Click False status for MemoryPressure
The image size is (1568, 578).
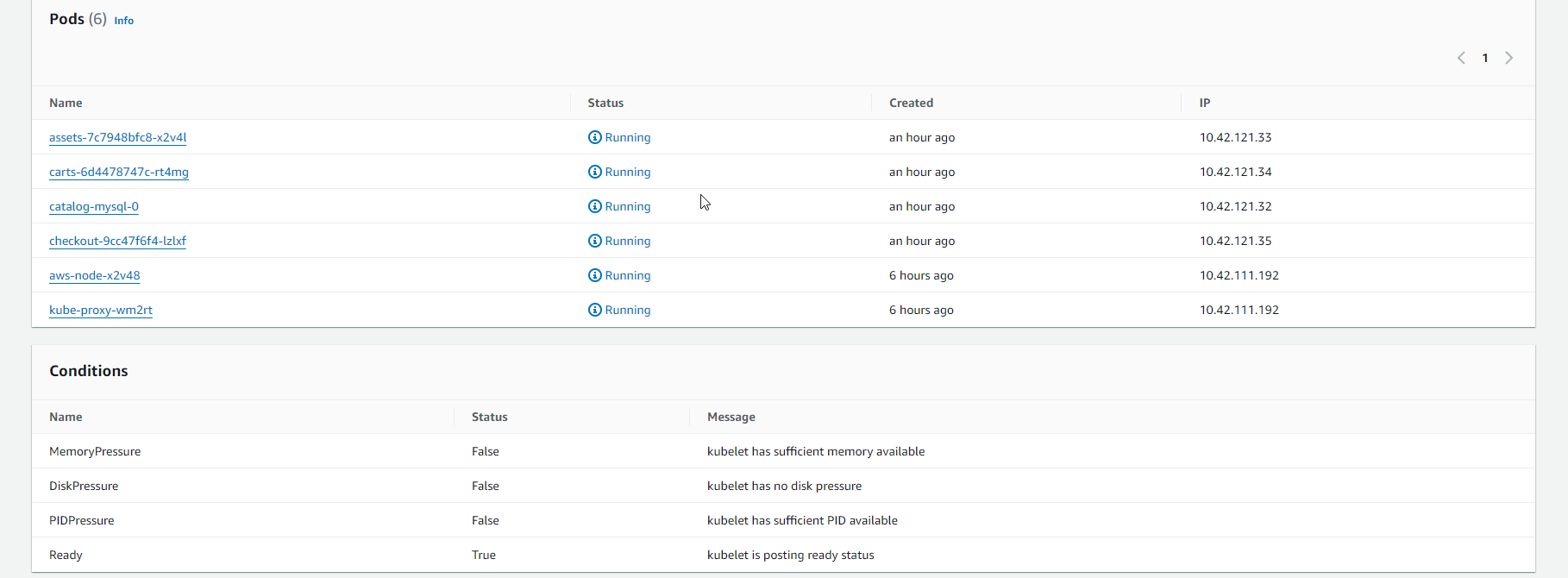(x=486, y=451)
